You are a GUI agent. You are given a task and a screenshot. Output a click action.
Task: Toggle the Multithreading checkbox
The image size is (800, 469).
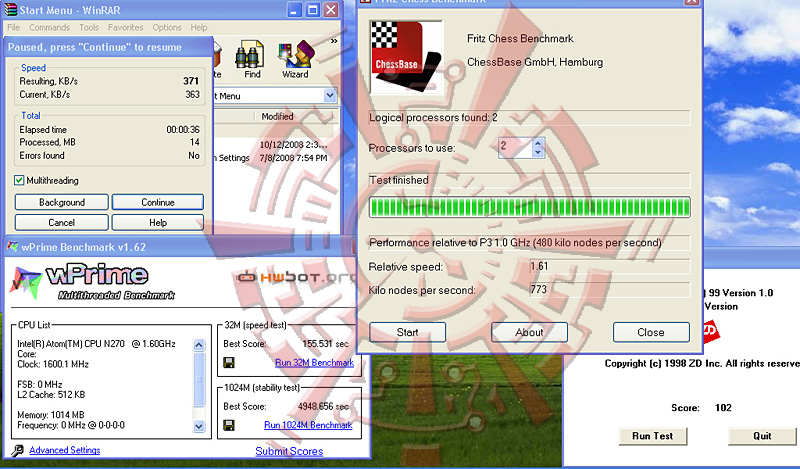pos(19,180)
